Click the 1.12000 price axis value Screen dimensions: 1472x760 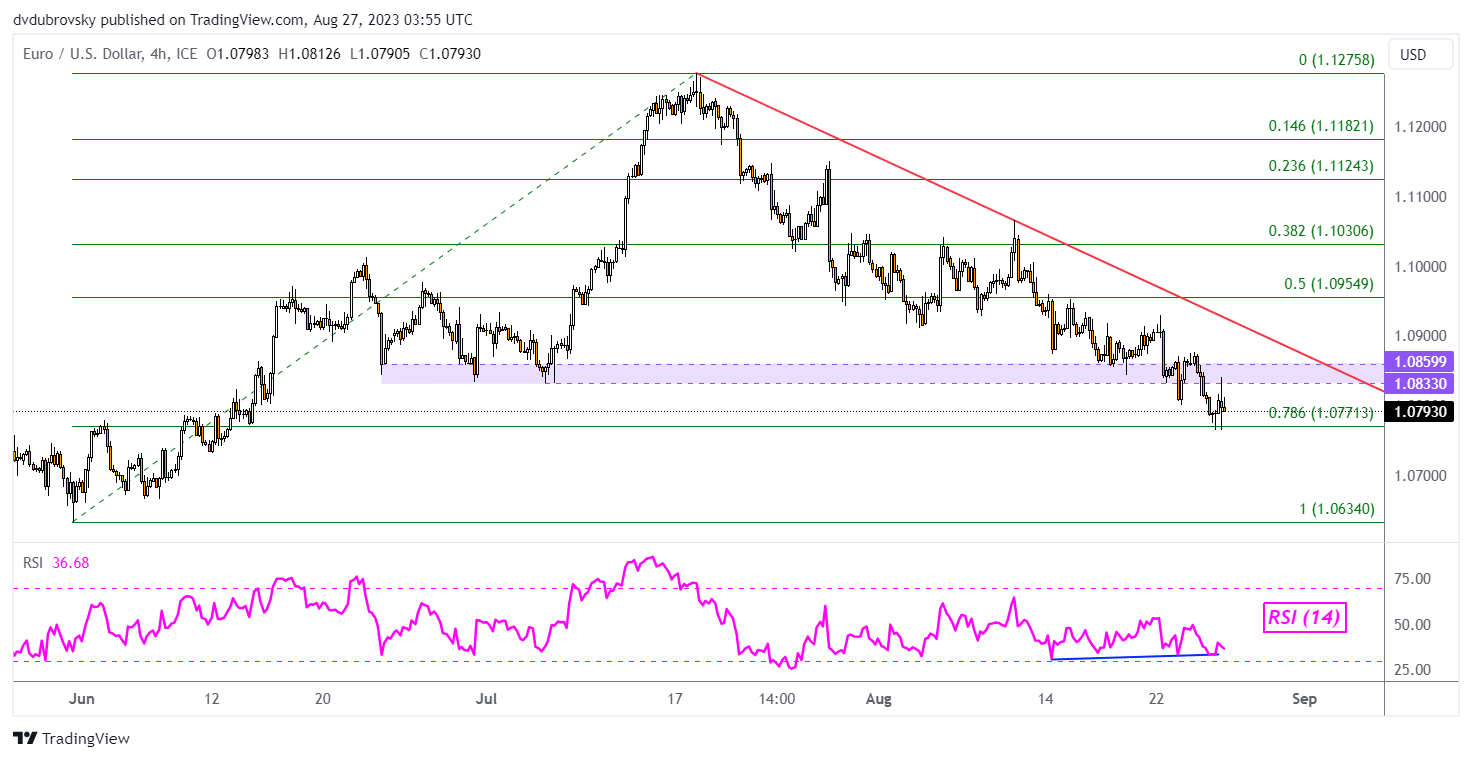[1418, 127]
